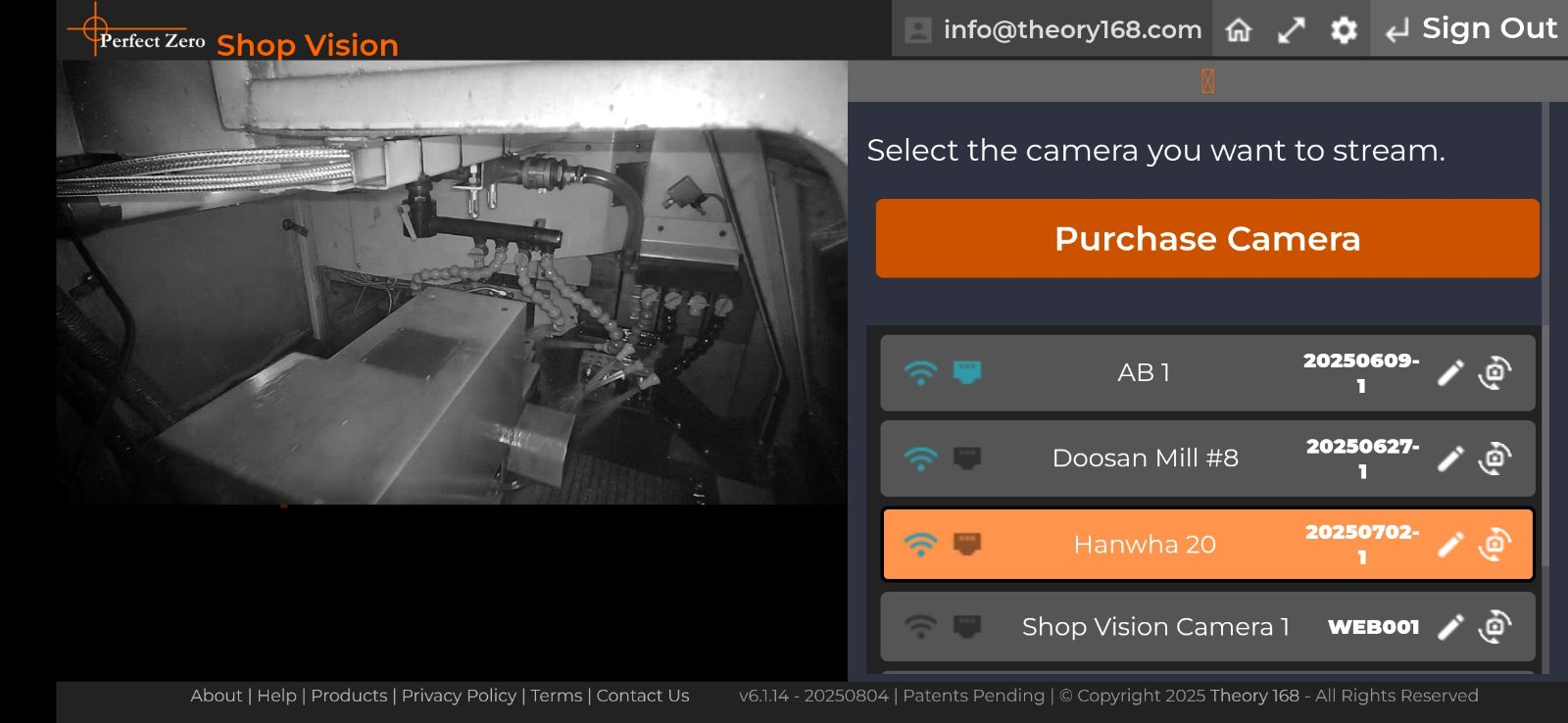This screenshot has width=1568, height=723.
Task: Edit the Hanwha 20 camera name
Action: 1450,545
